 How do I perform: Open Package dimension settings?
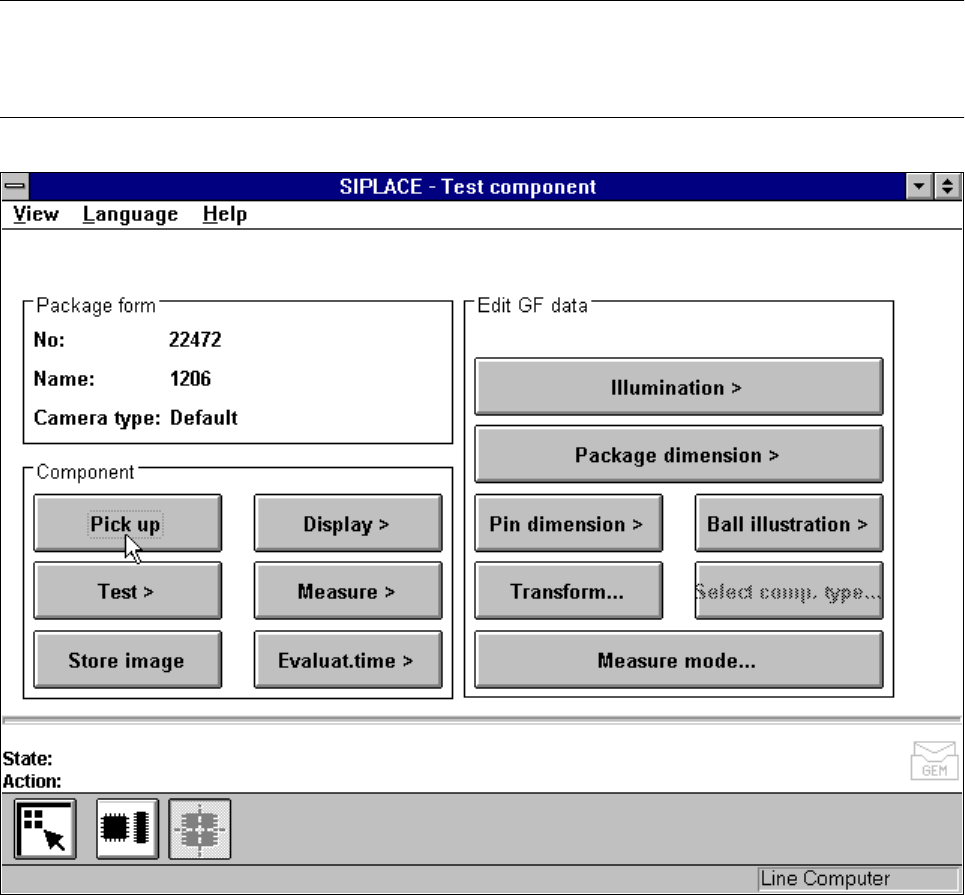pos(677,455)
